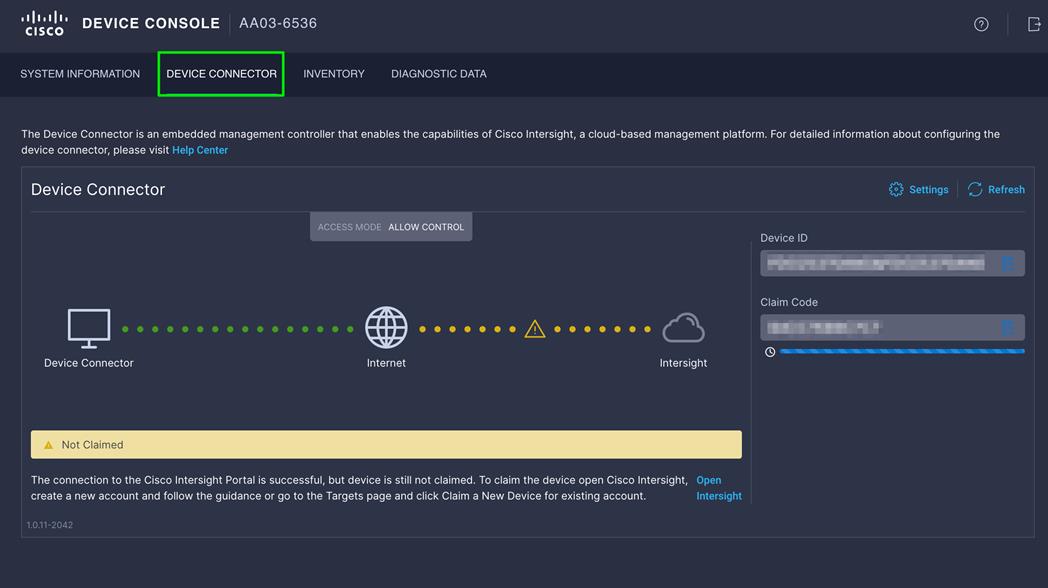Click the Internet globe icon
The image size is (1048, 588).
point(386,327)
